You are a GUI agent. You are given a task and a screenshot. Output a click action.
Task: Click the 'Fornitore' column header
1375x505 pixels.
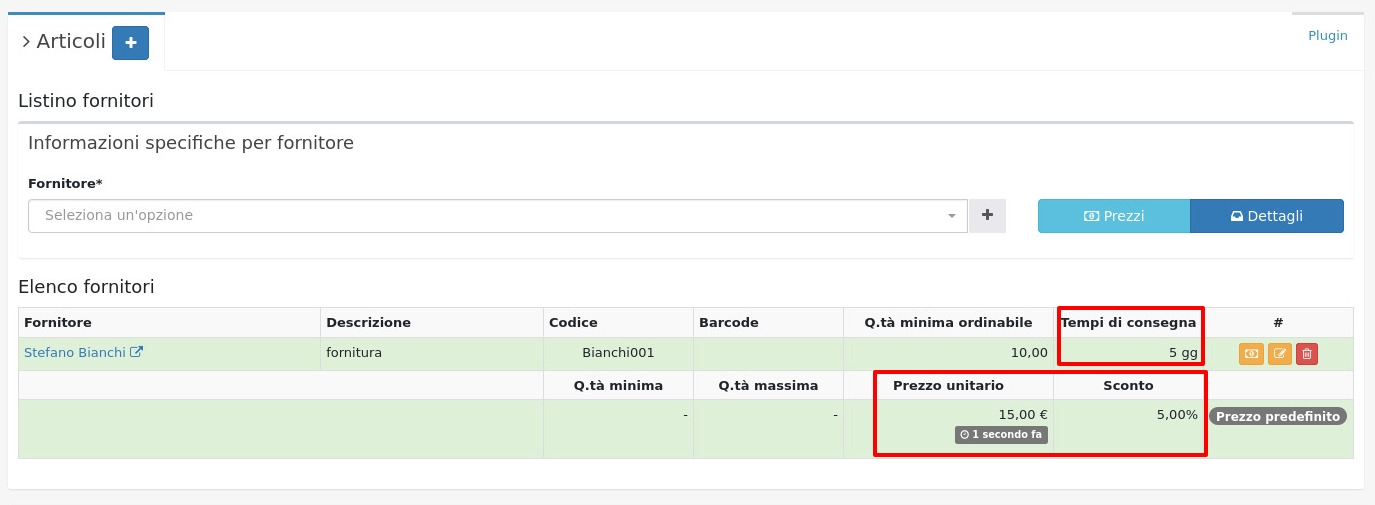58,322
